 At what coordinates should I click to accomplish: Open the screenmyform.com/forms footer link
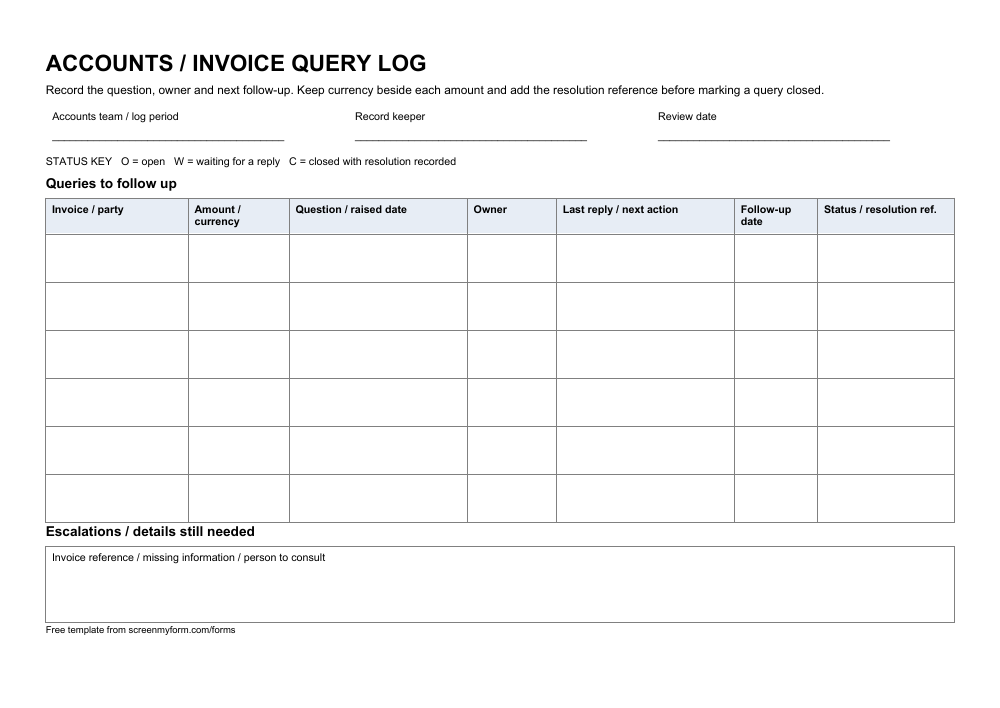pos(182,630)
